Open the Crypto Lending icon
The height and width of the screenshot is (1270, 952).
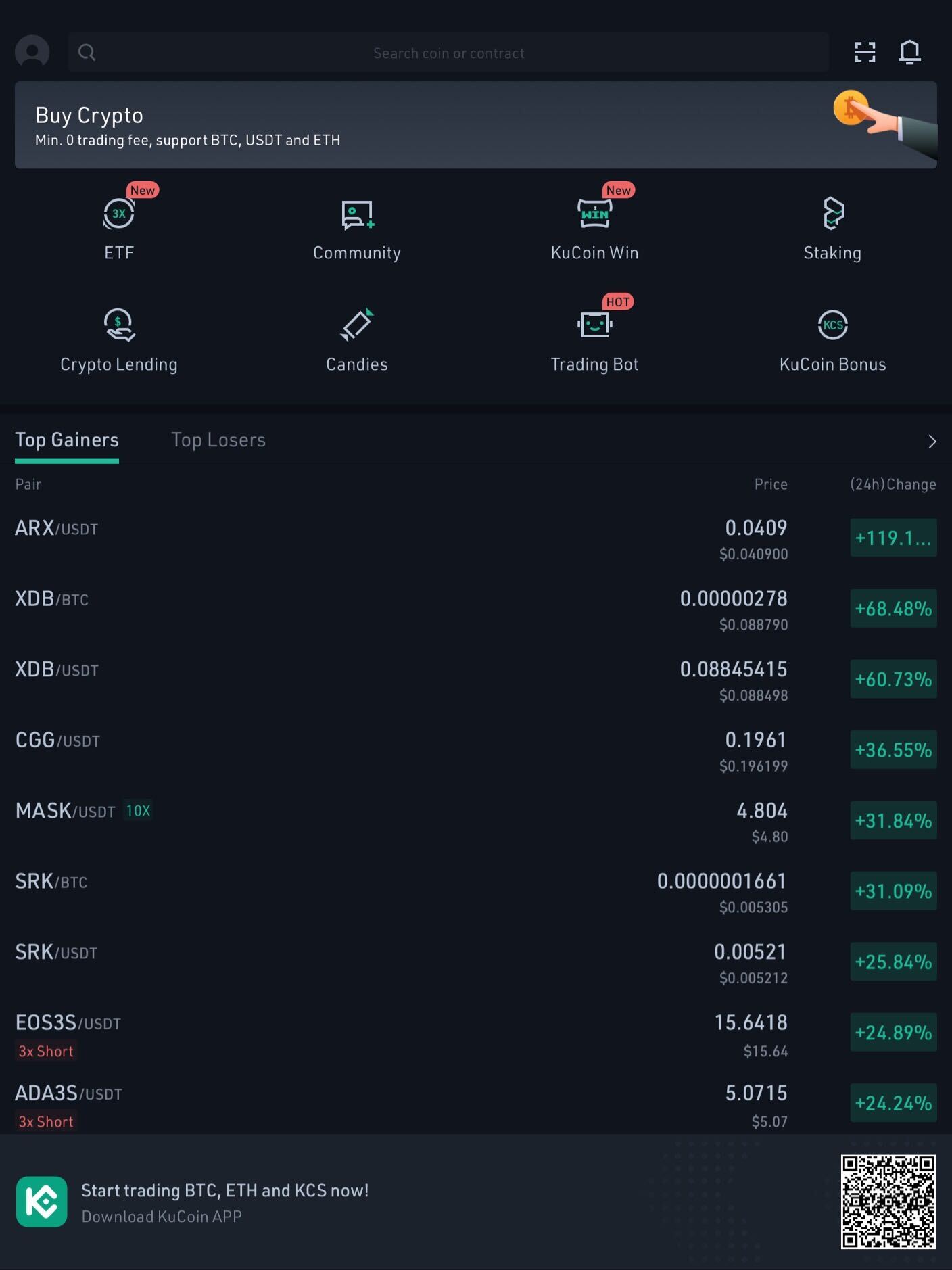119,325
